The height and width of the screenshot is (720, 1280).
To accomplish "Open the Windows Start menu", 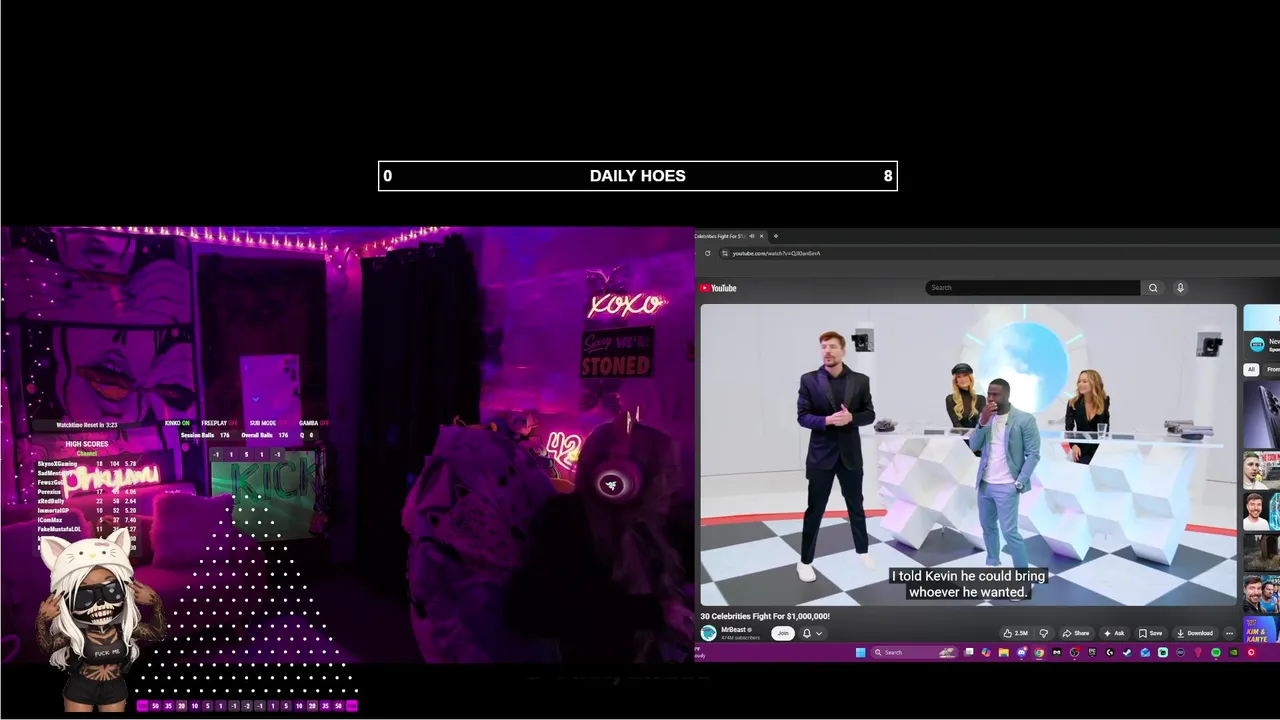I will 861,652.
